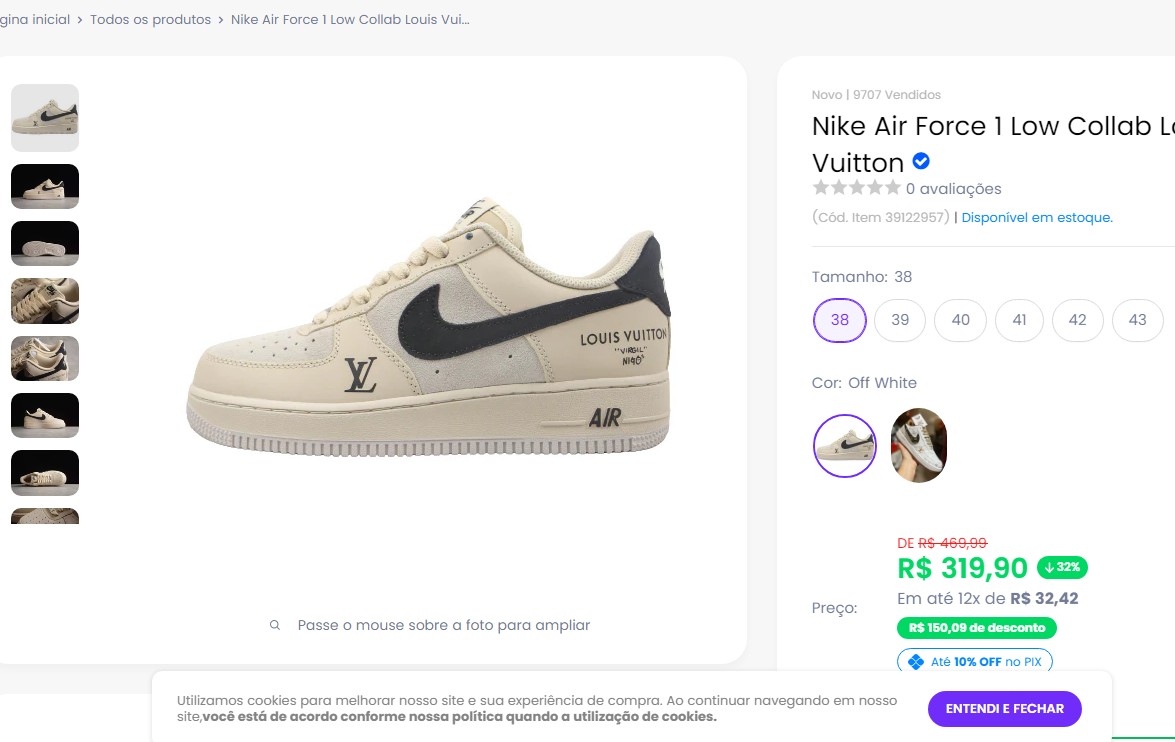This screenshot has width=1175, height=742.
Task: Click "Disponível em estoque" link
Action: 1037,217
